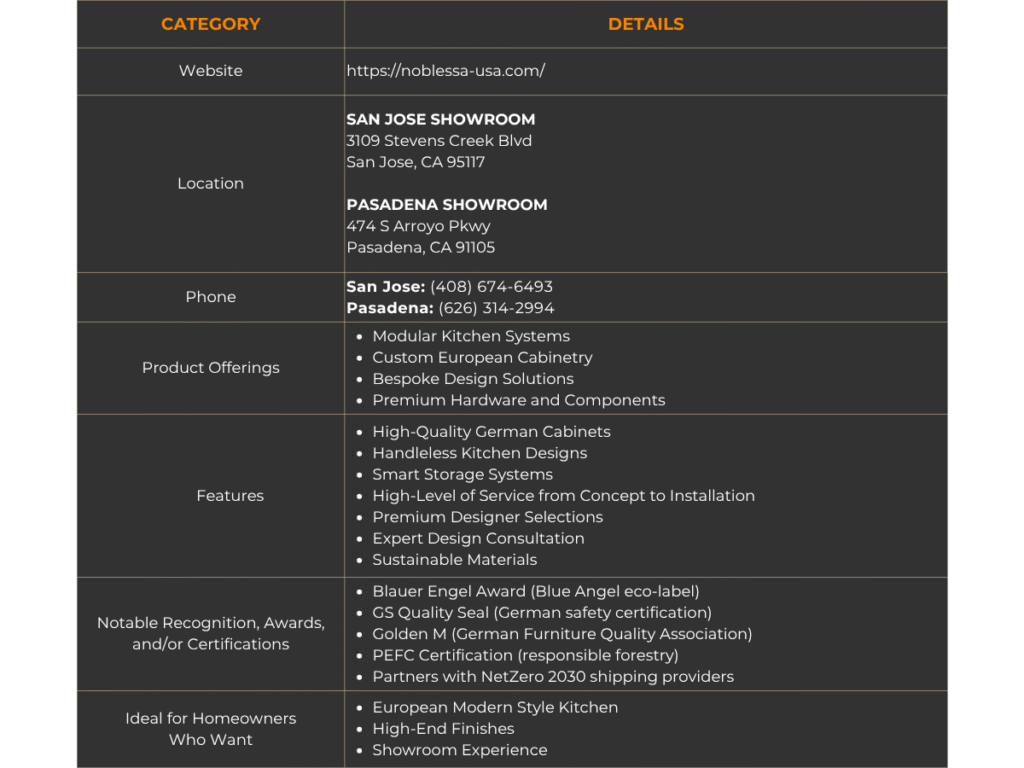Click the Pasadena phone number
This screenshot has height=768, width=1024.
pyautogui.click(x=496, y=308)
